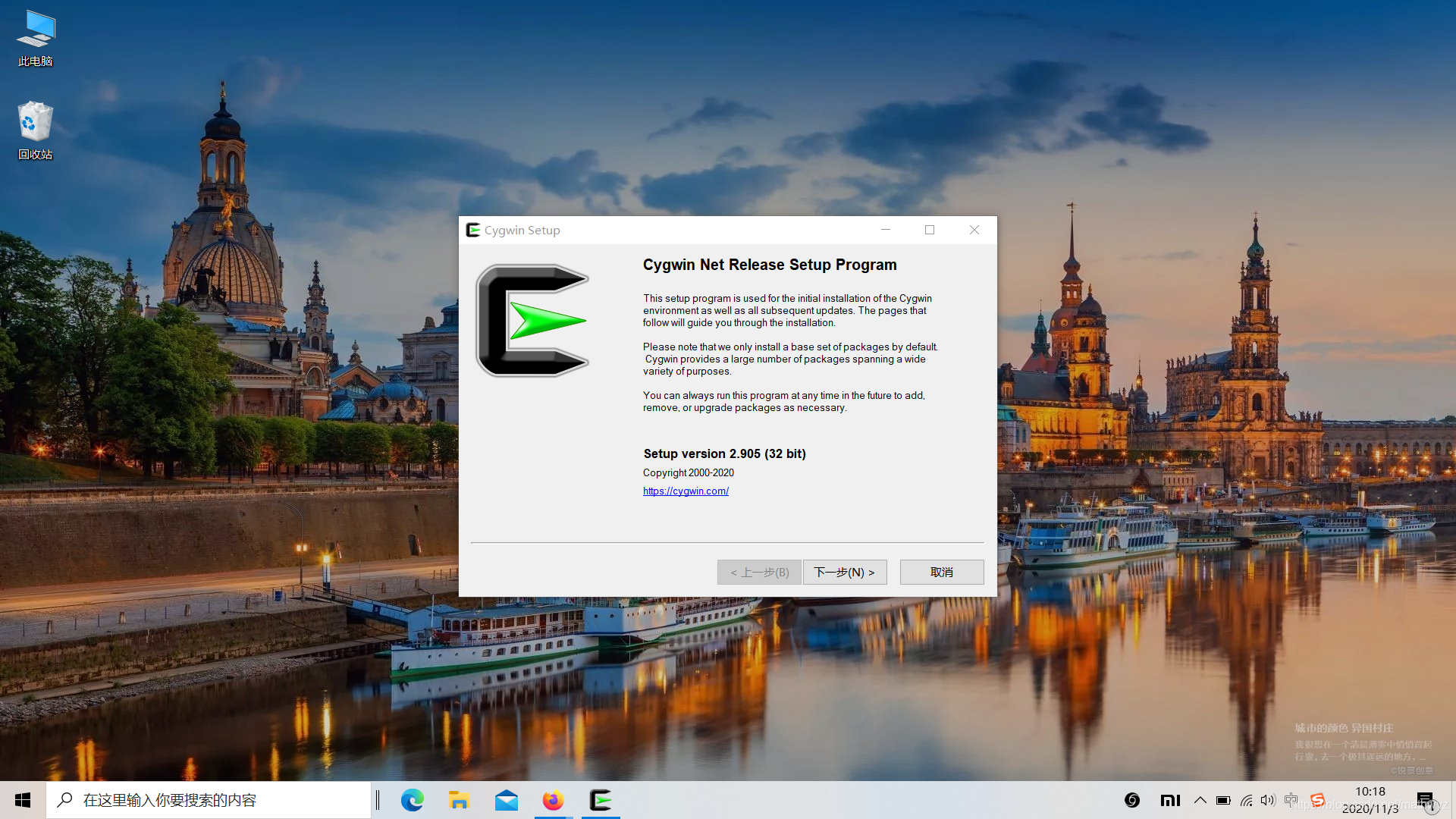Launch Microsoft Edge from the taskbar

[412, 800]
